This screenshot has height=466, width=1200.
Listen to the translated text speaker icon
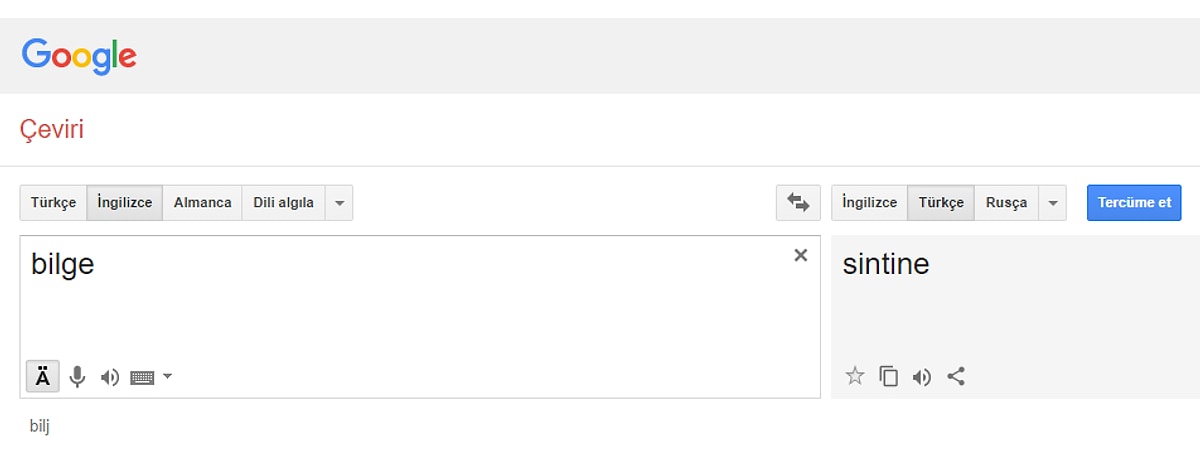pyautogui.click(x=922, y=377)
